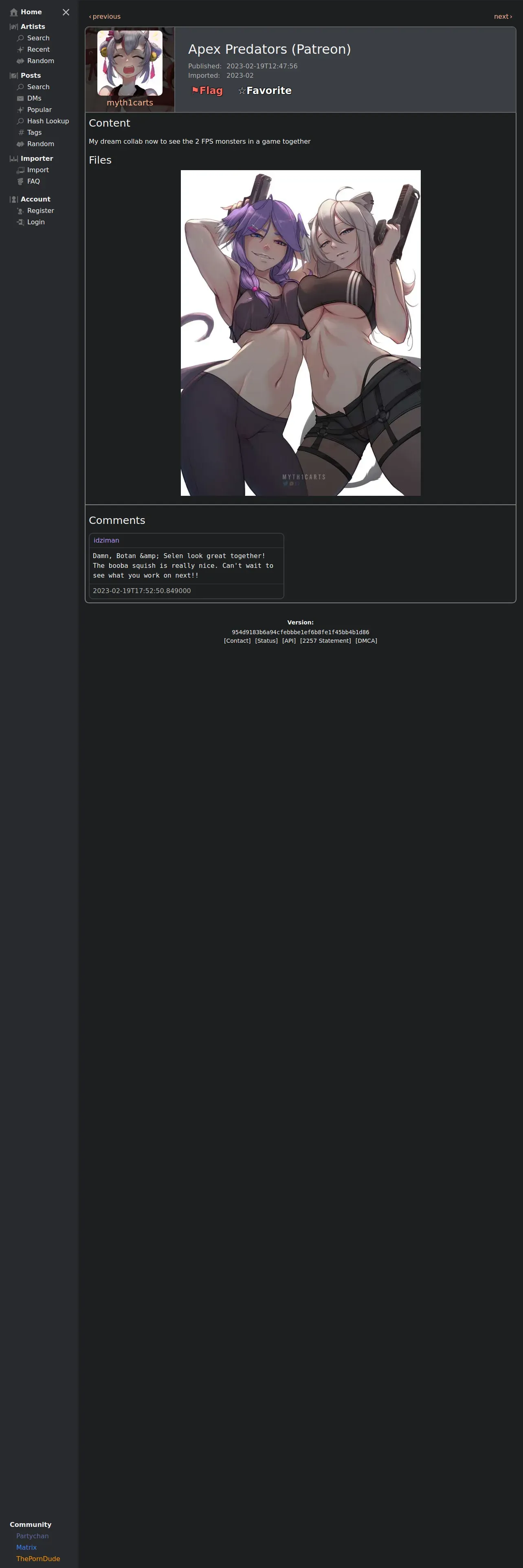This screenshot has width=523, height=1568.
Task: Click the Artists Search magnifier icon
Action: pyautogui.click(x=21, y=38)
